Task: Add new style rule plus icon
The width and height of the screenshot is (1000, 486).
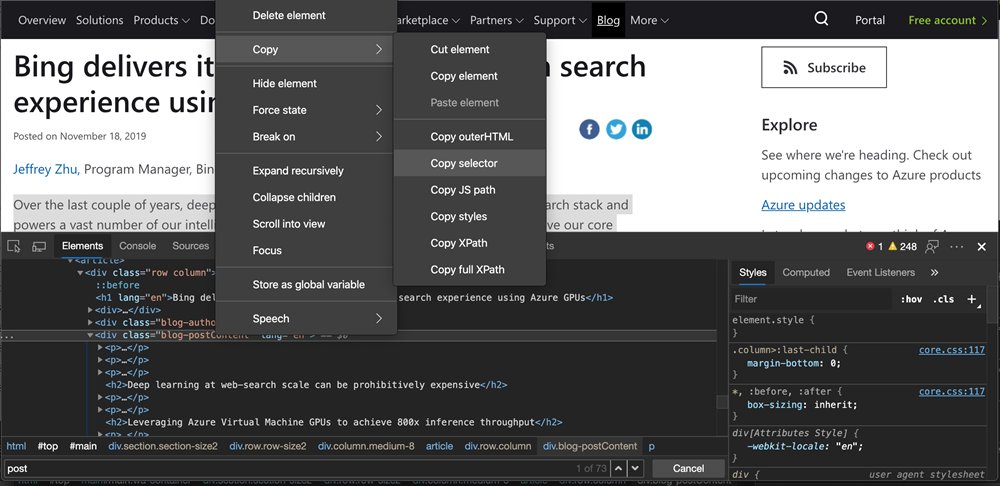Action: [x=972, y=298]
